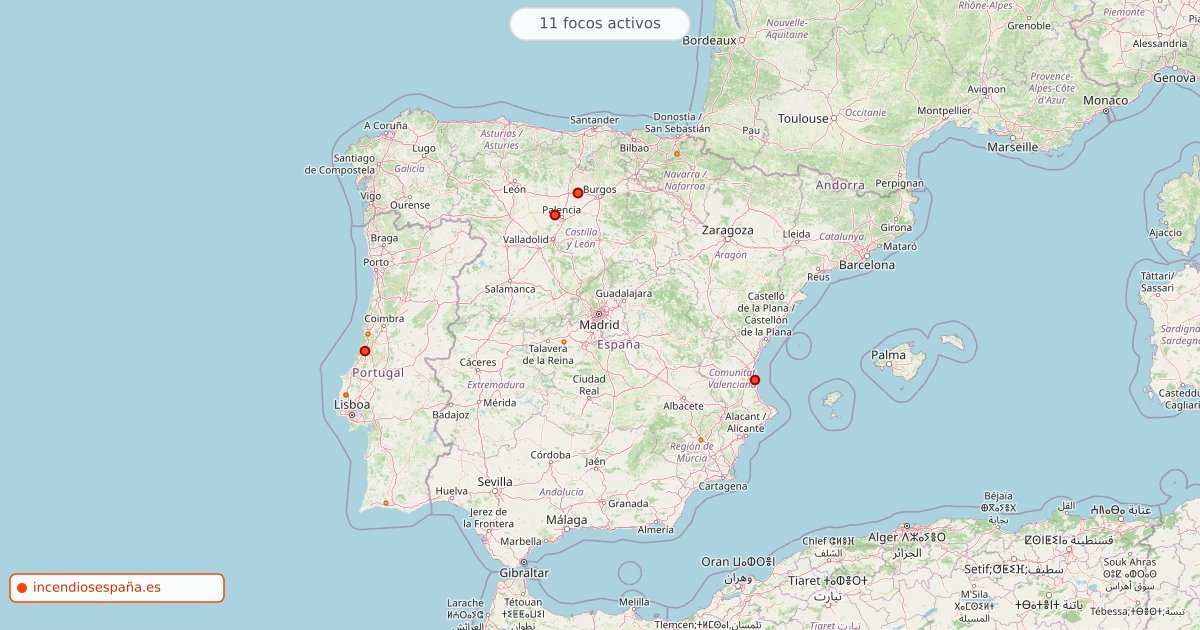The image size is (1200, 630).
Task: Click the Ourense city label
Action: pyautogui.click(x=410, y=205)
